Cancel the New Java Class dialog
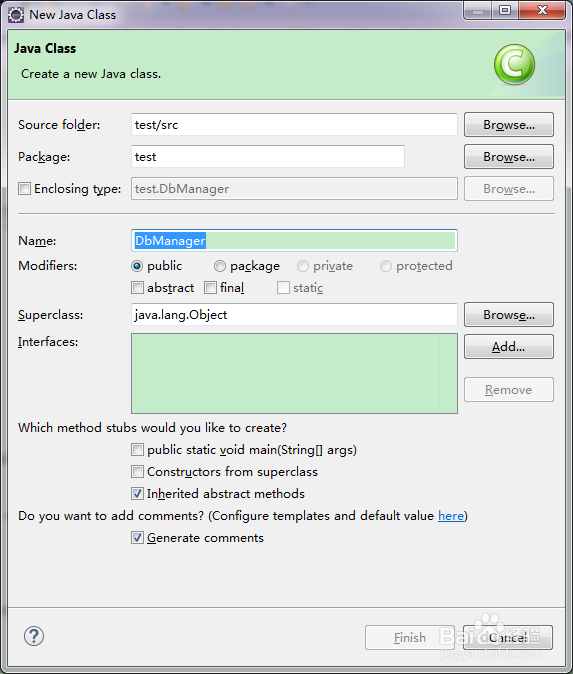Viewport: 573px width, 674px height. [x=508, y=637]
